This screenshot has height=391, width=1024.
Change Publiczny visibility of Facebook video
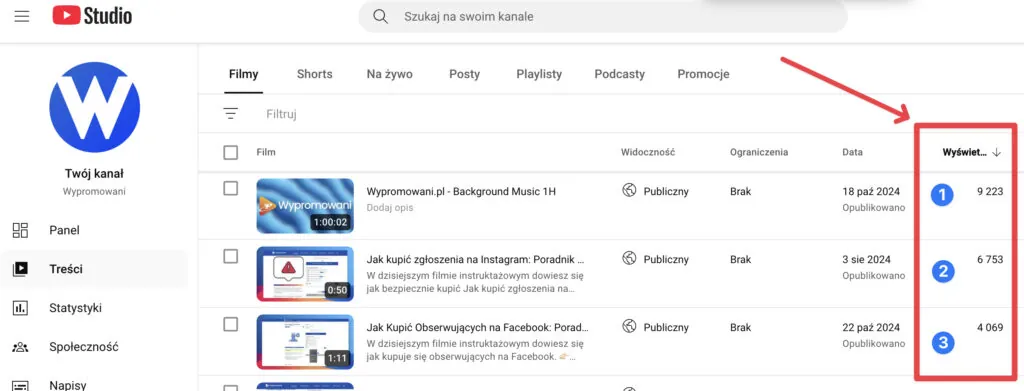pyautogui.click(x=666, y=327)
